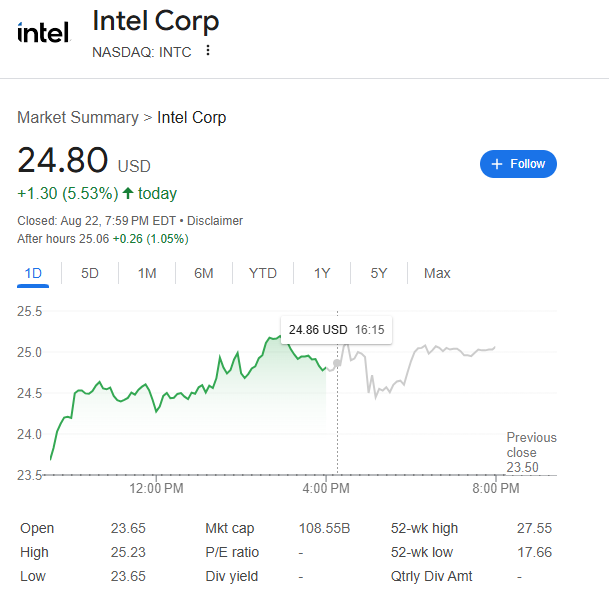Click the green up arrow next to today
The width and height of the screenshot is (609, 592).
128,193
